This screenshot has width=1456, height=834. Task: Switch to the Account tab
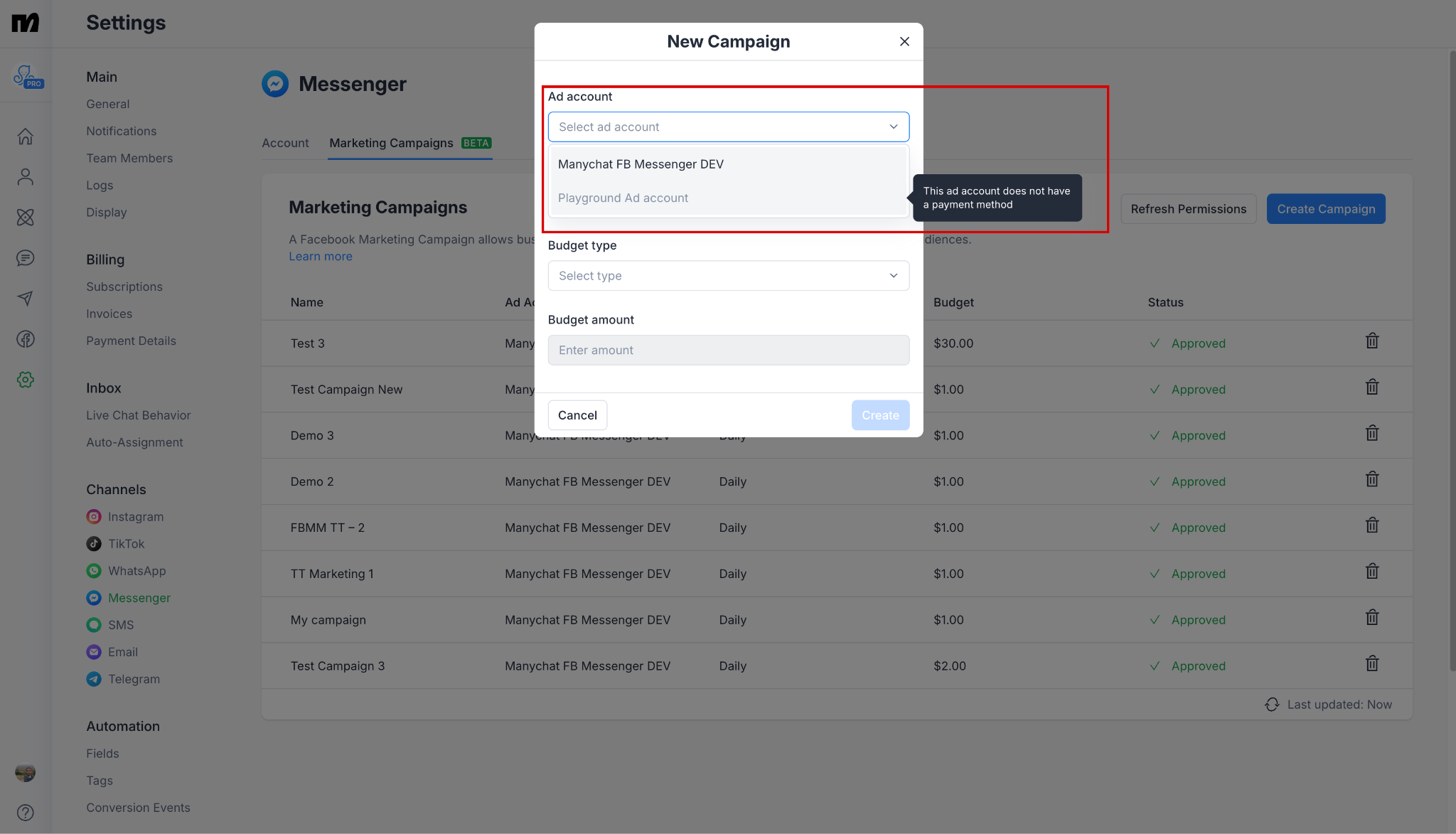(x=285, y=143)
